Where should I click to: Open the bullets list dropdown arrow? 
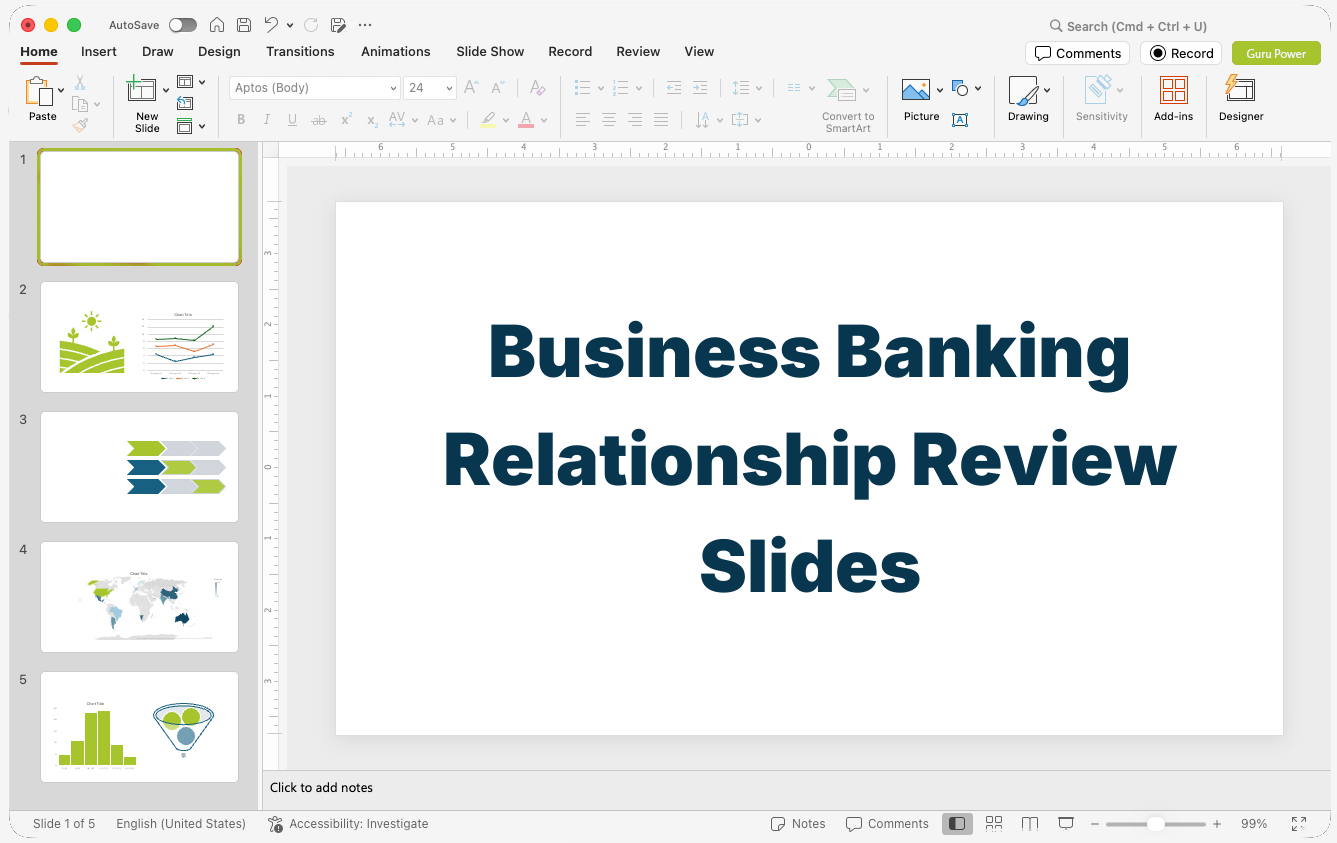pyautogui.click(x=601, y=88)
